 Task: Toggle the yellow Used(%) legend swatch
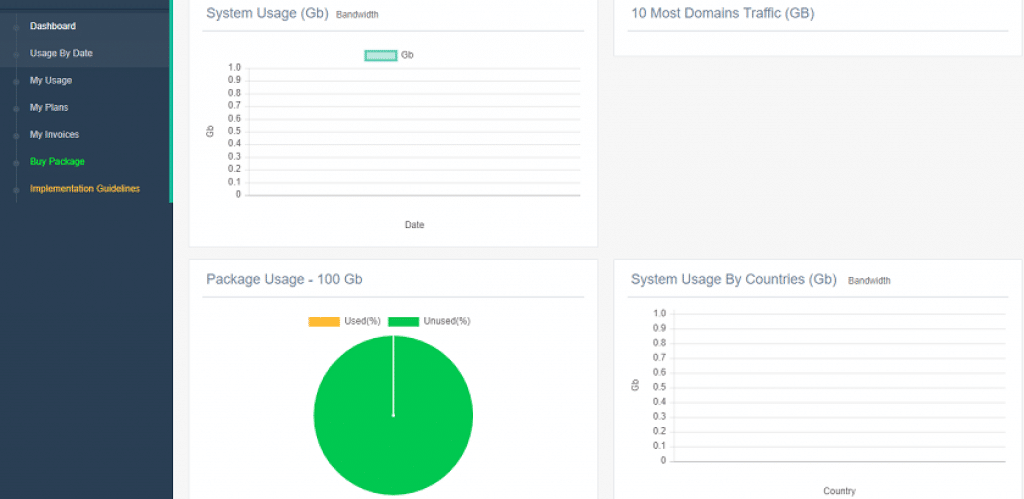point(324,321)
